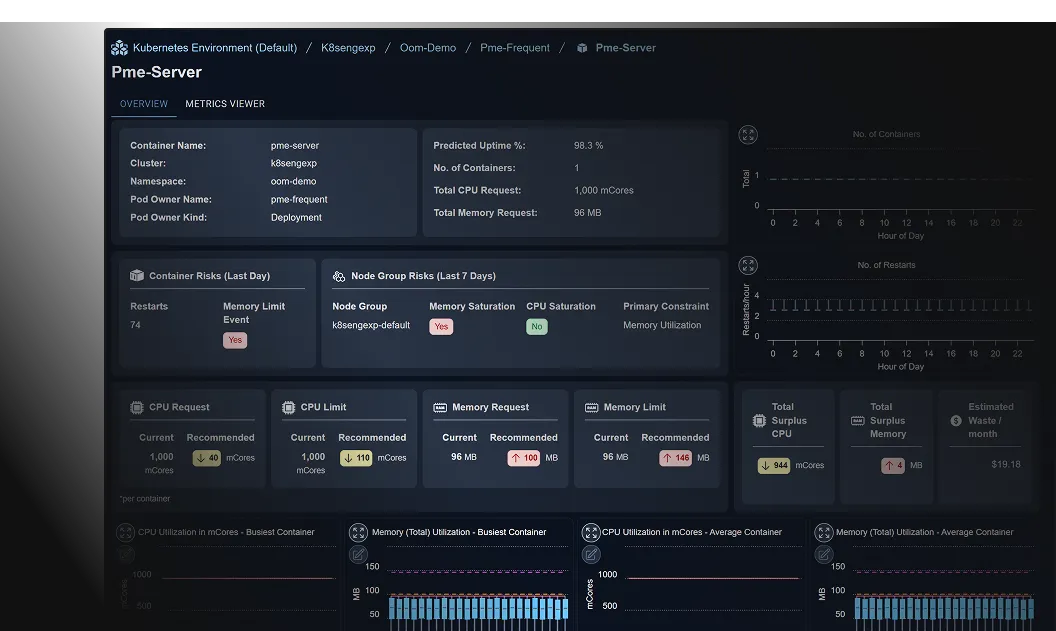Expand Memory Utilization Busiest Container chart
This screenshot has height=631, width=1056.
pos(358,533)
